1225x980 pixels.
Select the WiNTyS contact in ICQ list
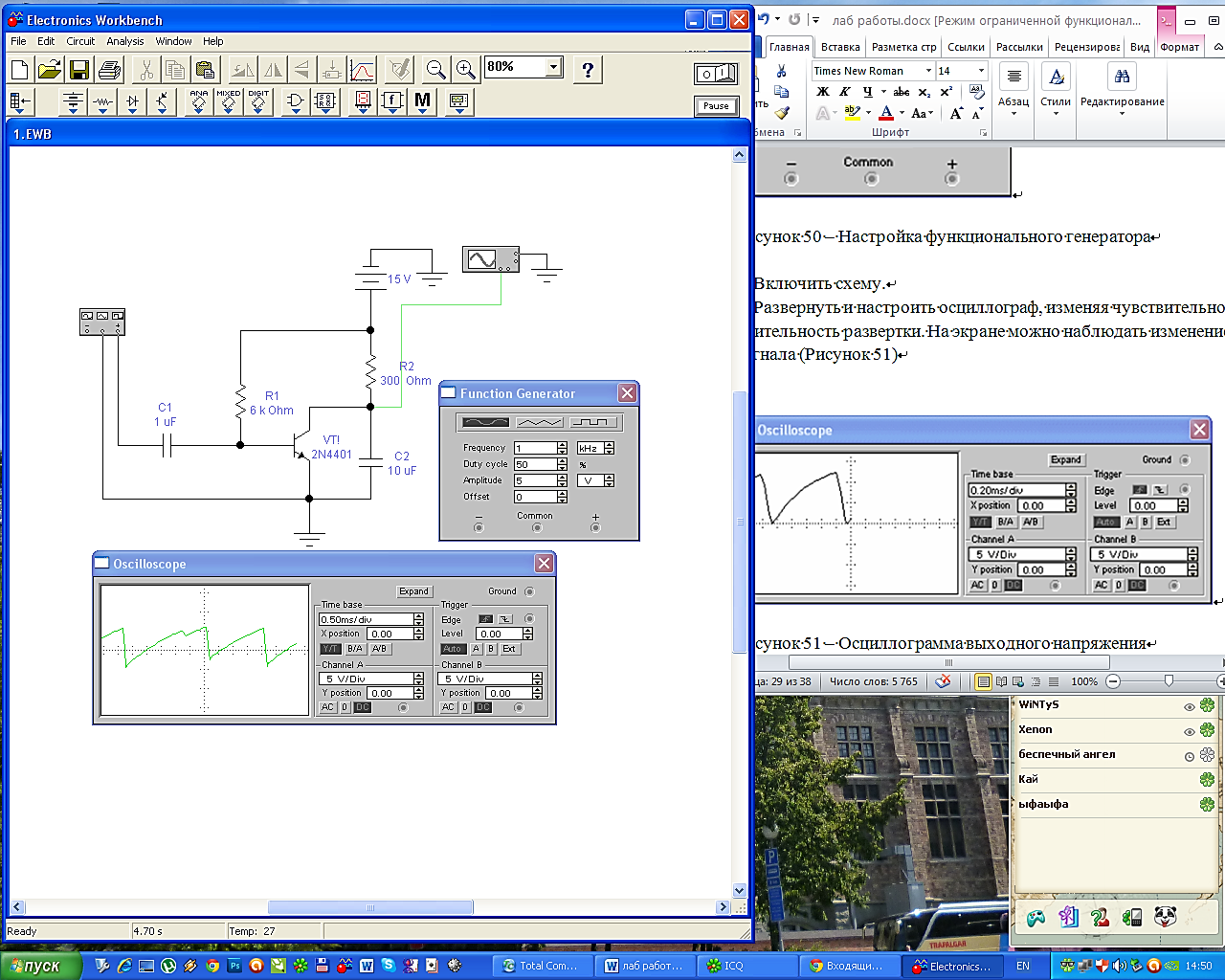coord(1038,704)
